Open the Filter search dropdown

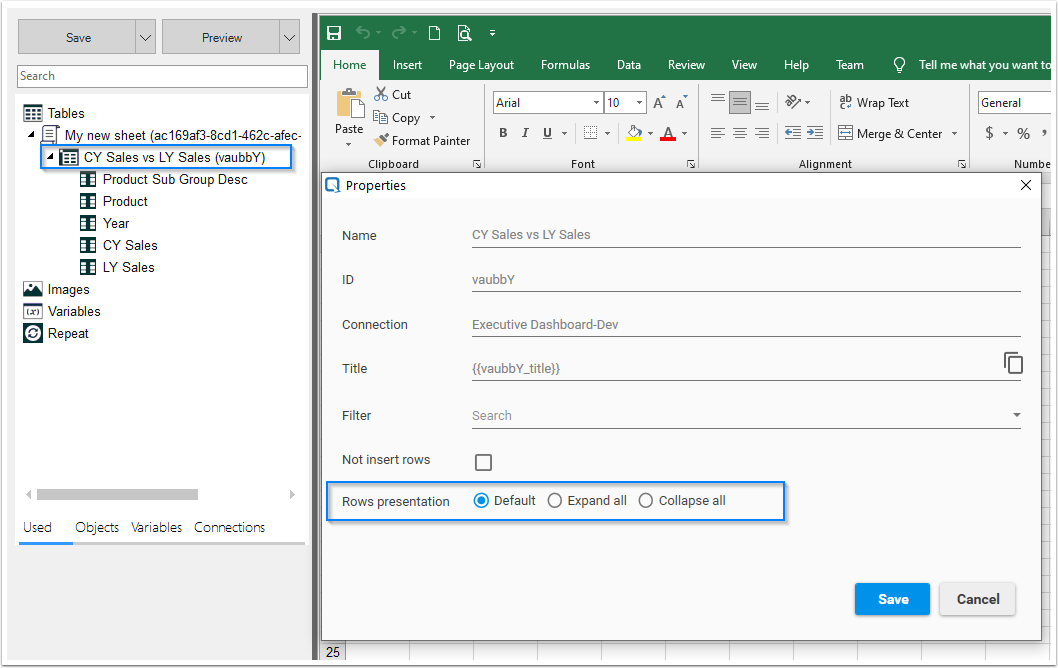1017,414
